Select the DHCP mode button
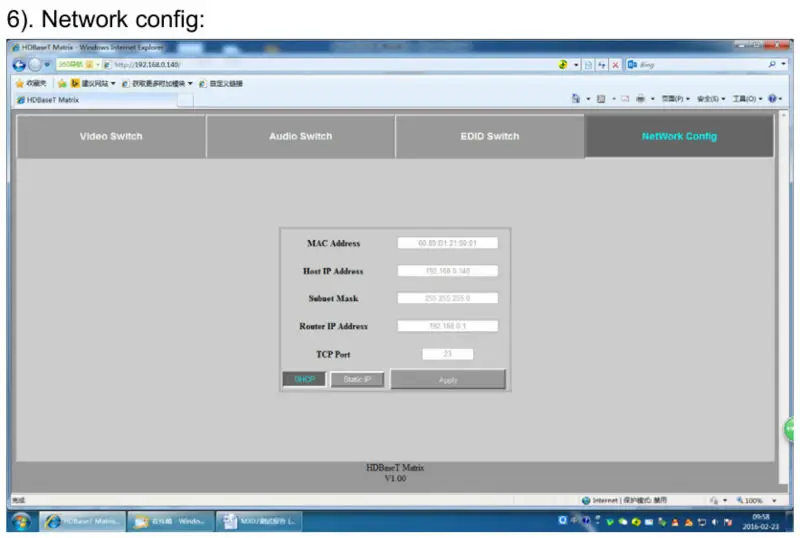 (304, 379)
